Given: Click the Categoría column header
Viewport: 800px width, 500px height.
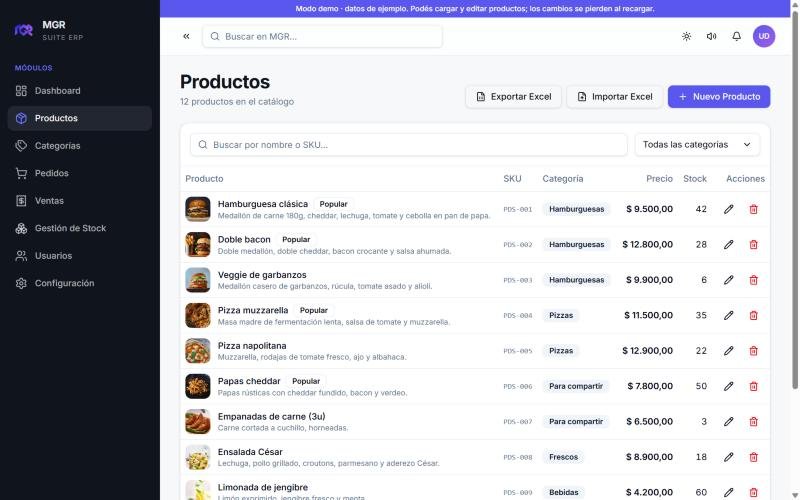Looking at the screenshot, I should 563,179.
